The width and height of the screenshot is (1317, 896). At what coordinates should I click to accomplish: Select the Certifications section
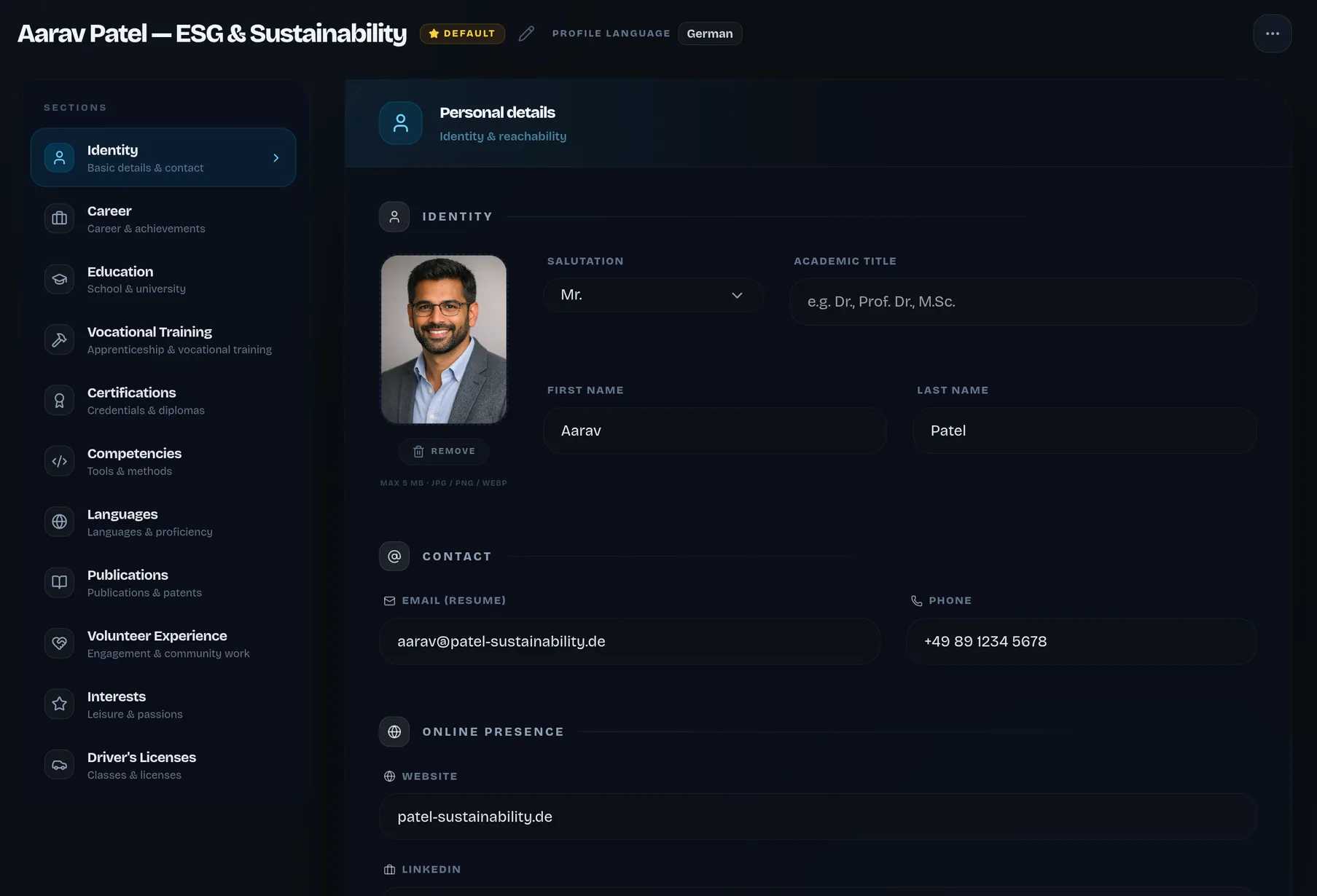163,401
